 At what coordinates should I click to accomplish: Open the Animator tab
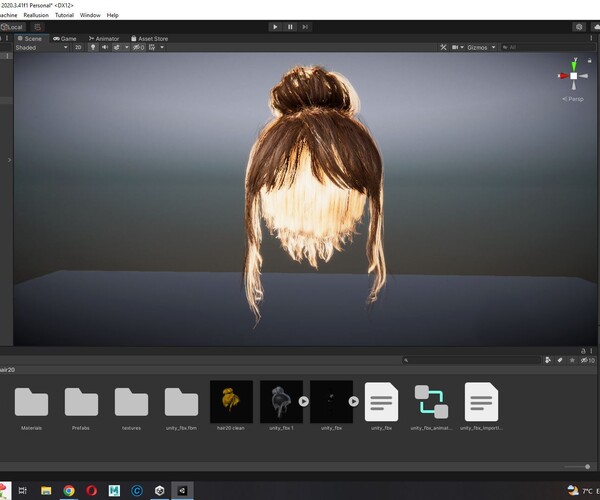104,39
